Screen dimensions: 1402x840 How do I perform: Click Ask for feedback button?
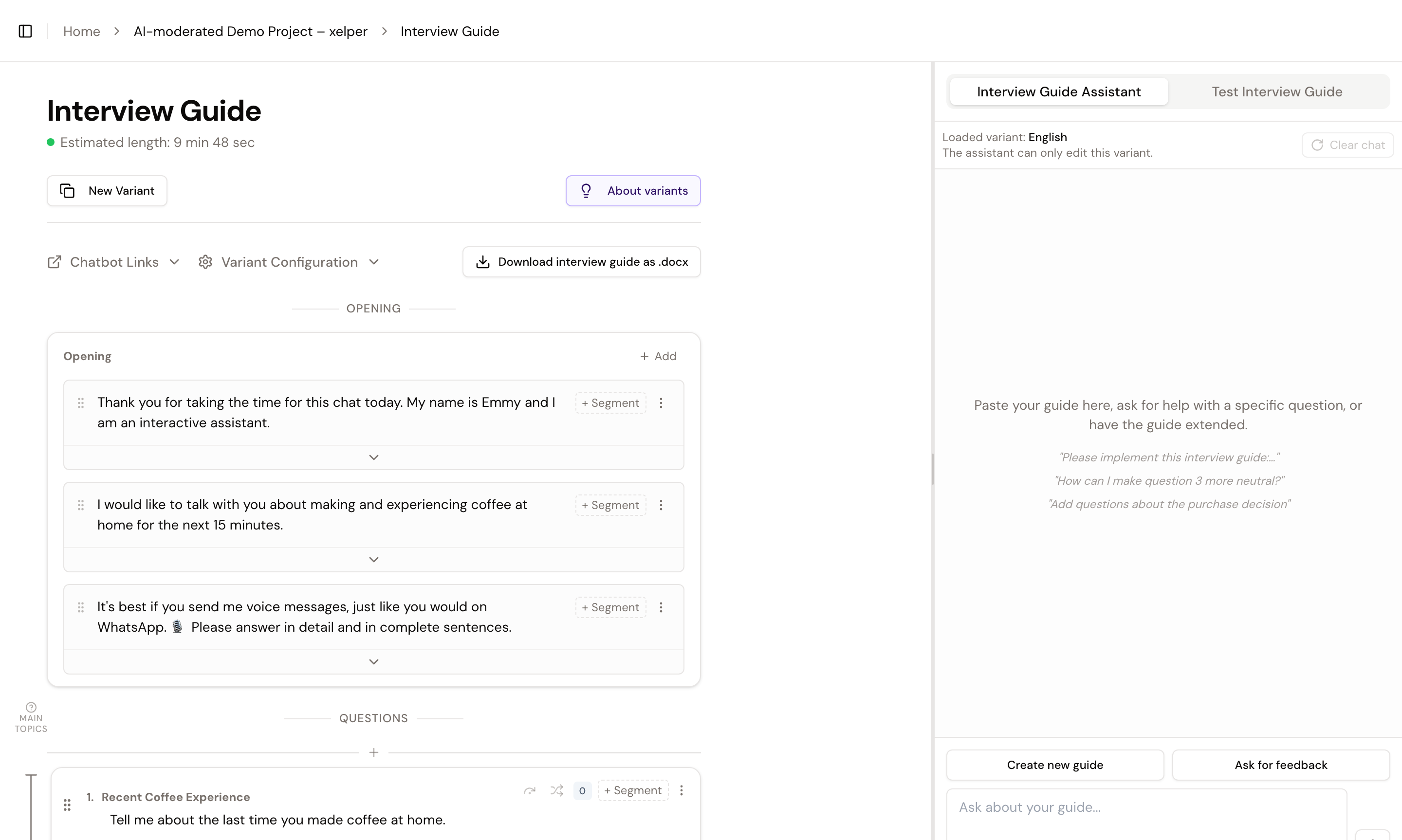1281,765
